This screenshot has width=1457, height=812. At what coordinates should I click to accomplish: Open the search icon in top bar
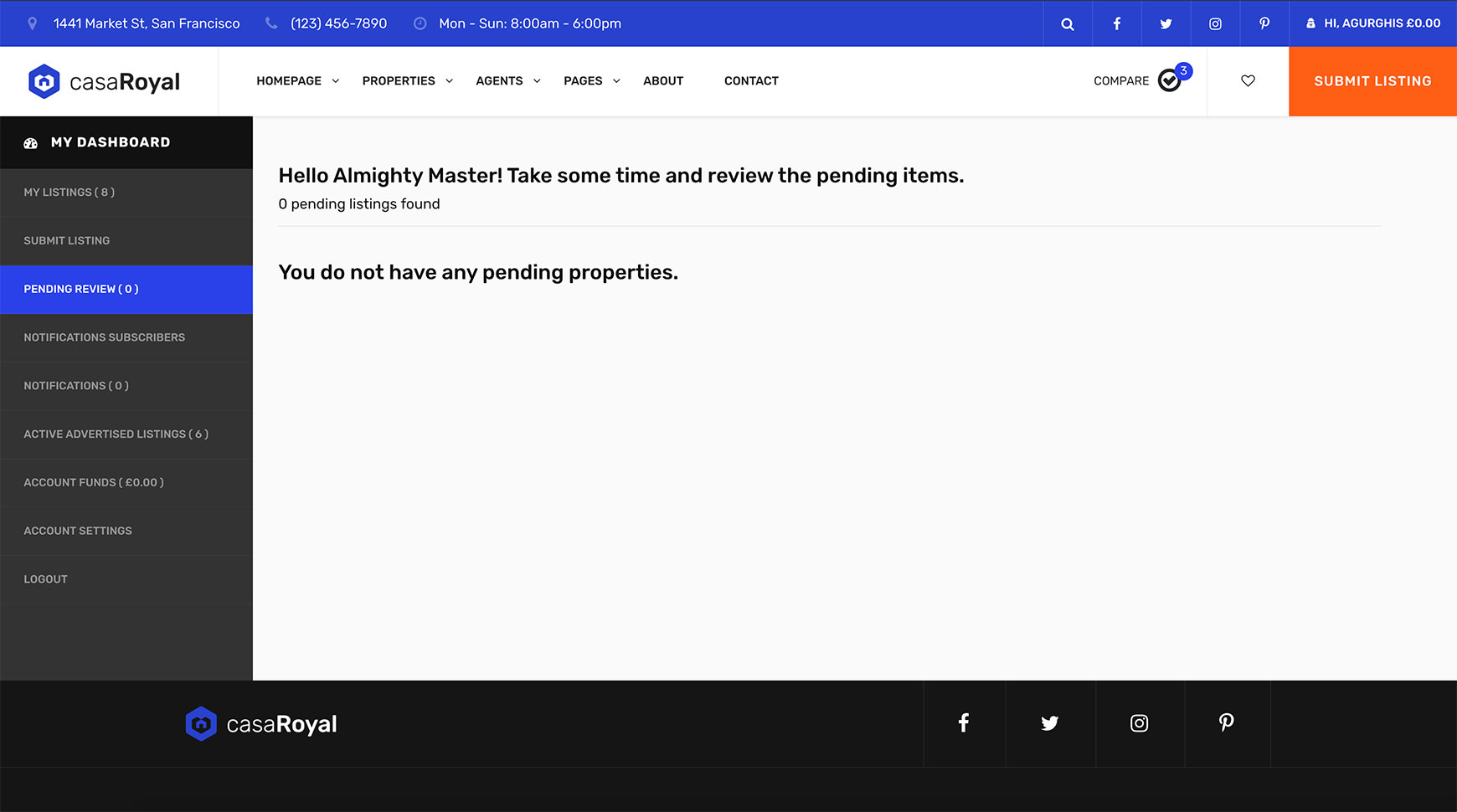pyautogui.click(x=1067, y=23)
